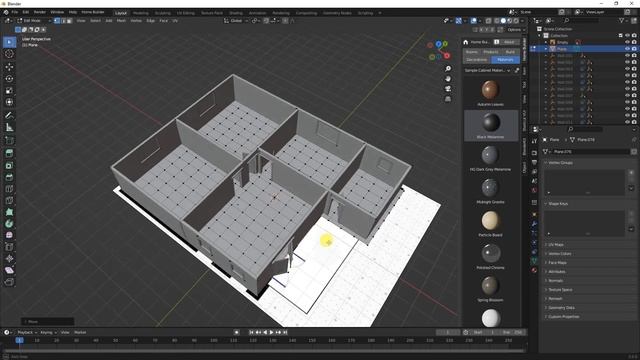
Task: Hide the Empty object in outliner
Action: [627, 42]
